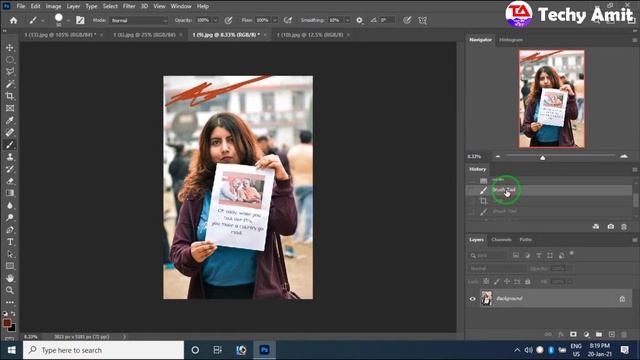640x360 pixels.
Task: Create new adjustment layer icon
Action: click(587, 334)
